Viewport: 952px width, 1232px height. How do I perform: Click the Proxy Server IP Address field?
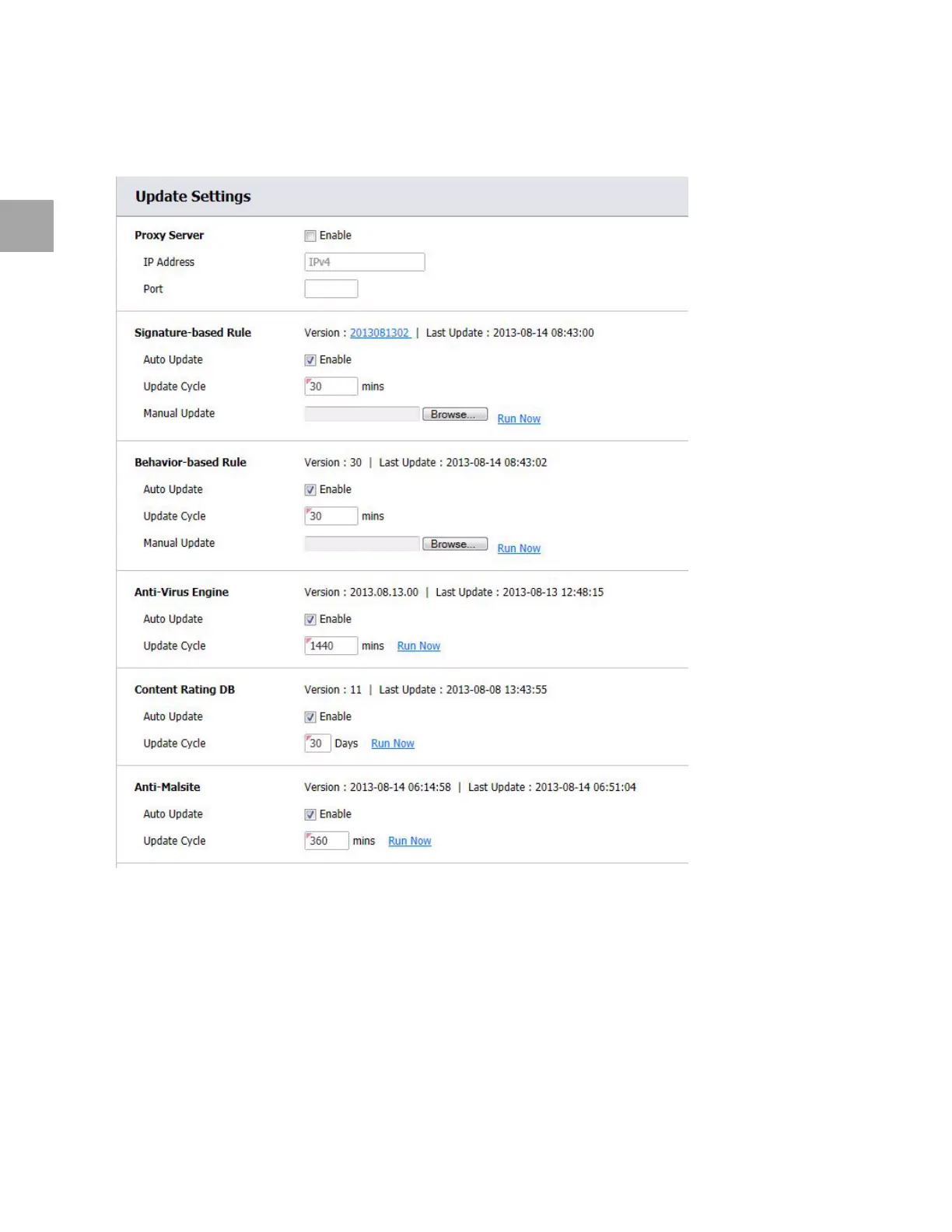364,262
